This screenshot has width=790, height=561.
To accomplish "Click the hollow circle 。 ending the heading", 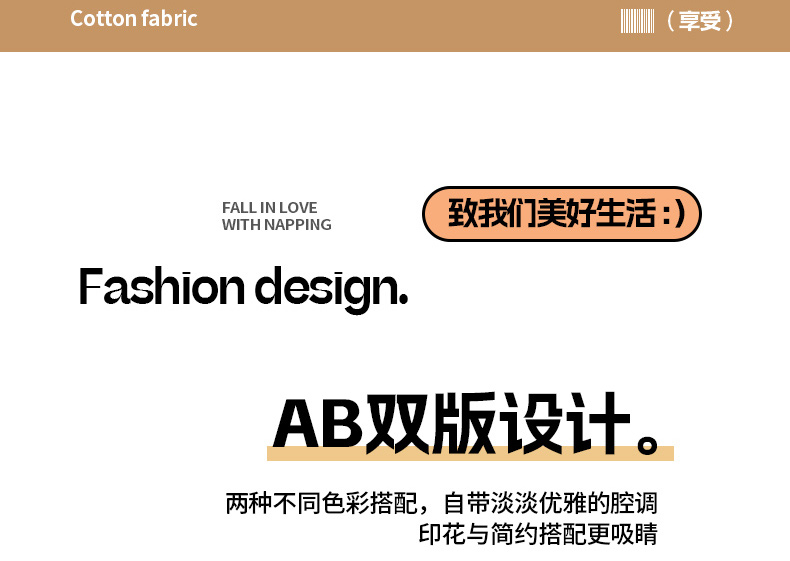I will pos(647,444).
